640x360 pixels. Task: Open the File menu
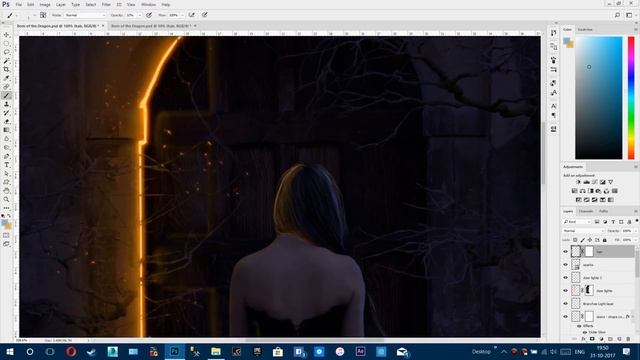point(19,4)
